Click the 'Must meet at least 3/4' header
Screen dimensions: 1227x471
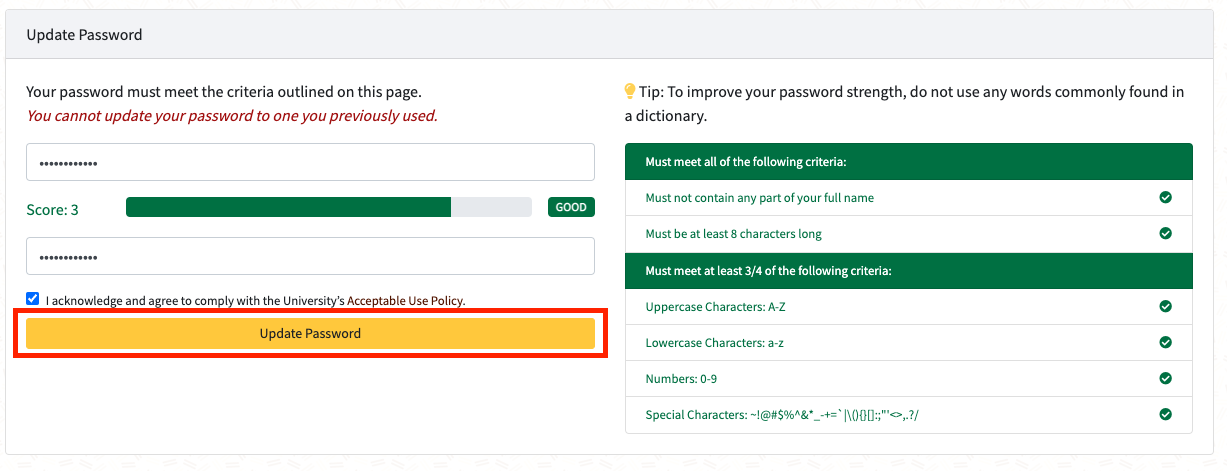click(x=768, y=270)
